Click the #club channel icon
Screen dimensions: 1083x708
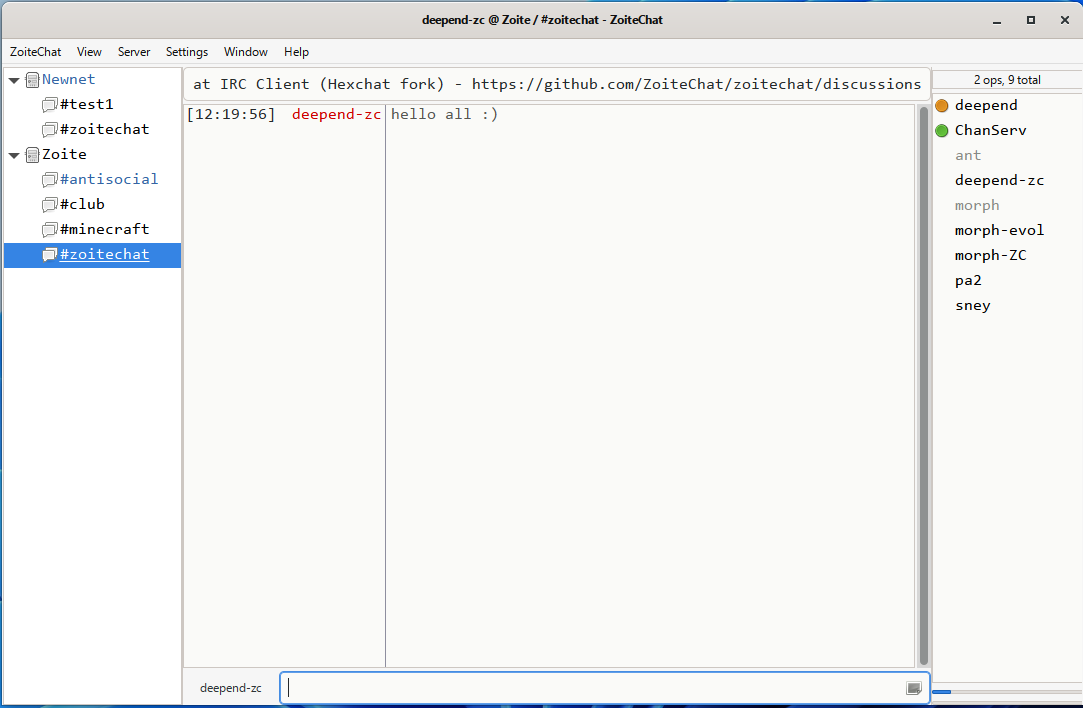(49, 204)
